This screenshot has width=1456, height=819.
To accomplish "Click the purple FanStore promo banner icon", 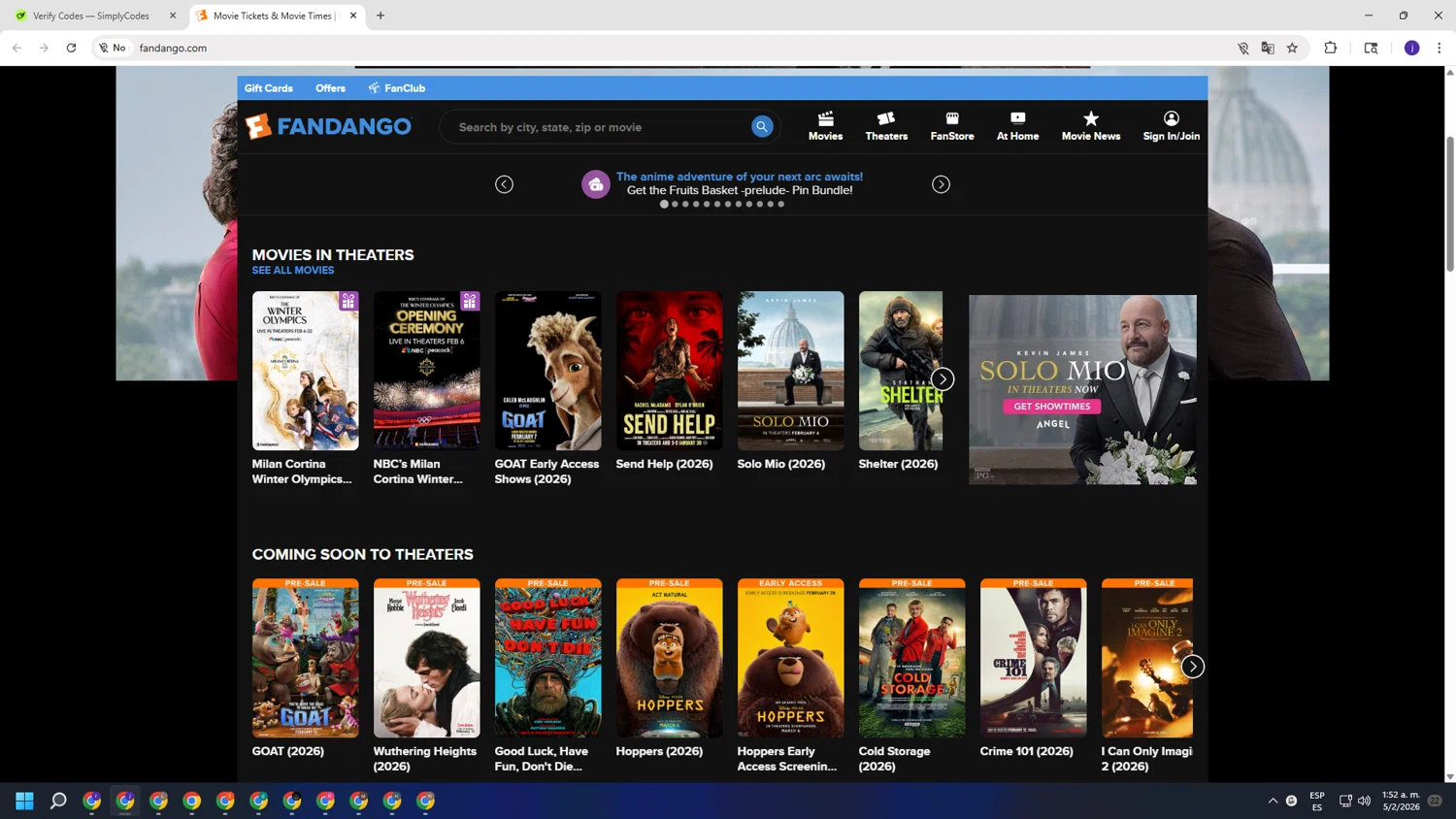I will coord(595,184).
